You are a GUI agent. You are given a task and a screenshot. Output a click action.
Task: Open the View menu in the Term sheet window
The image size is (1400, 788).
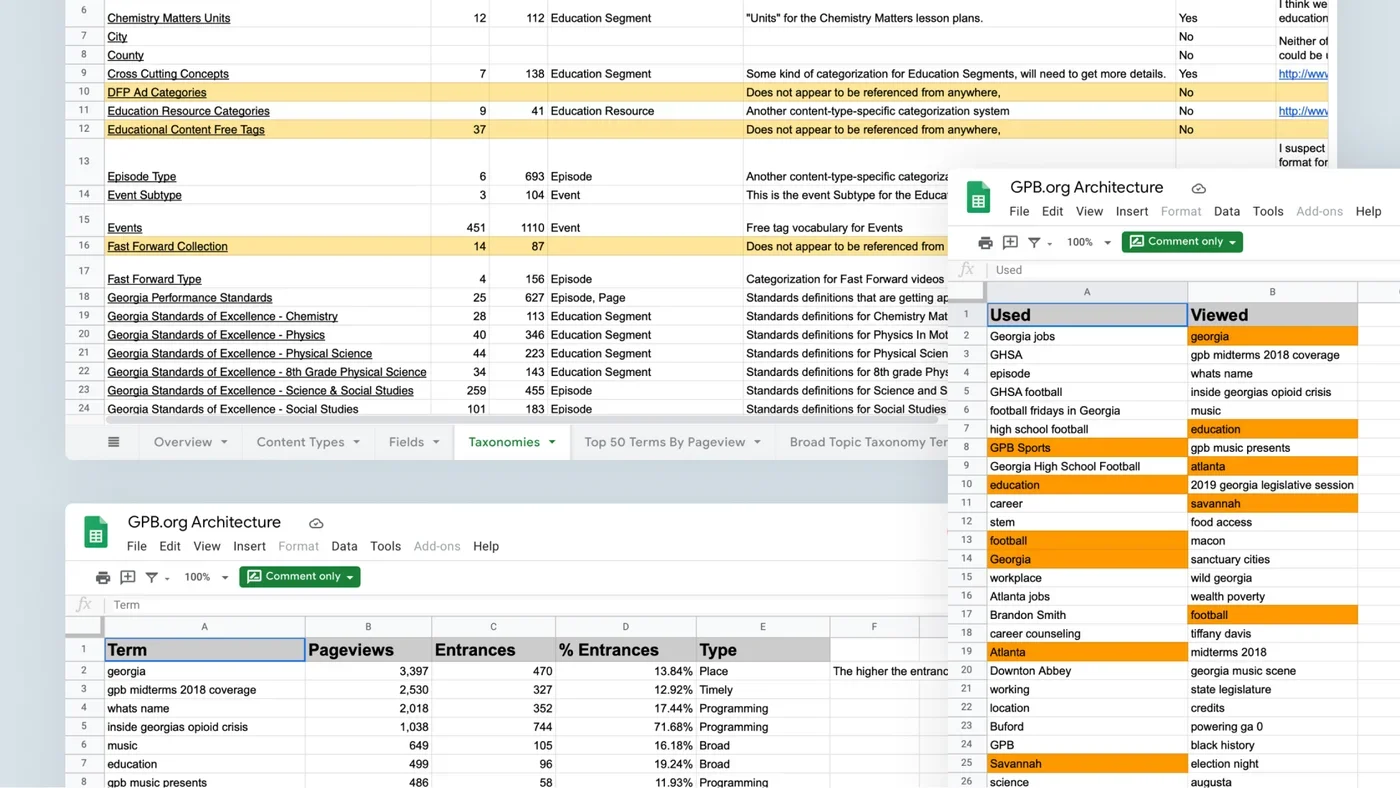[x=207, y=546]
